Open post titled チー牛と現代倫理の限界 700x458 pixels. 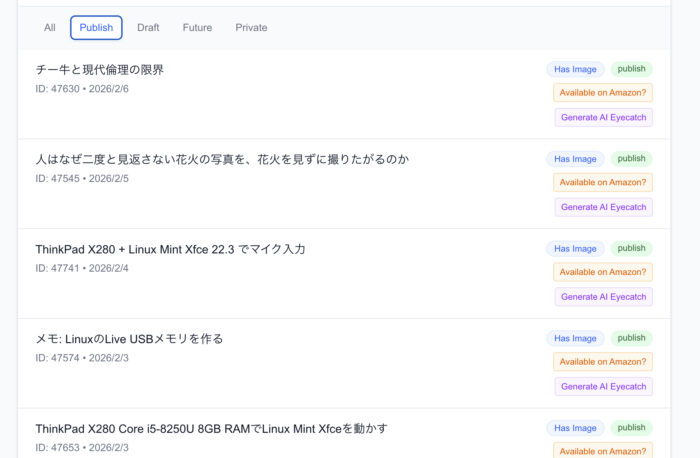point(99,70)
